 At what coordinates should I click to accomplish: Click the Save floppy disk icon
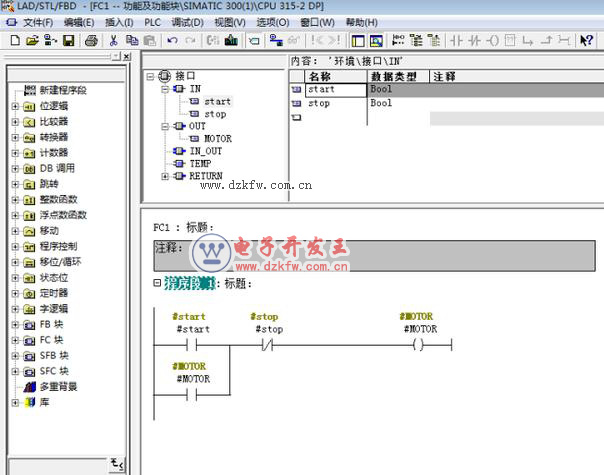click(x=69, y=40)
